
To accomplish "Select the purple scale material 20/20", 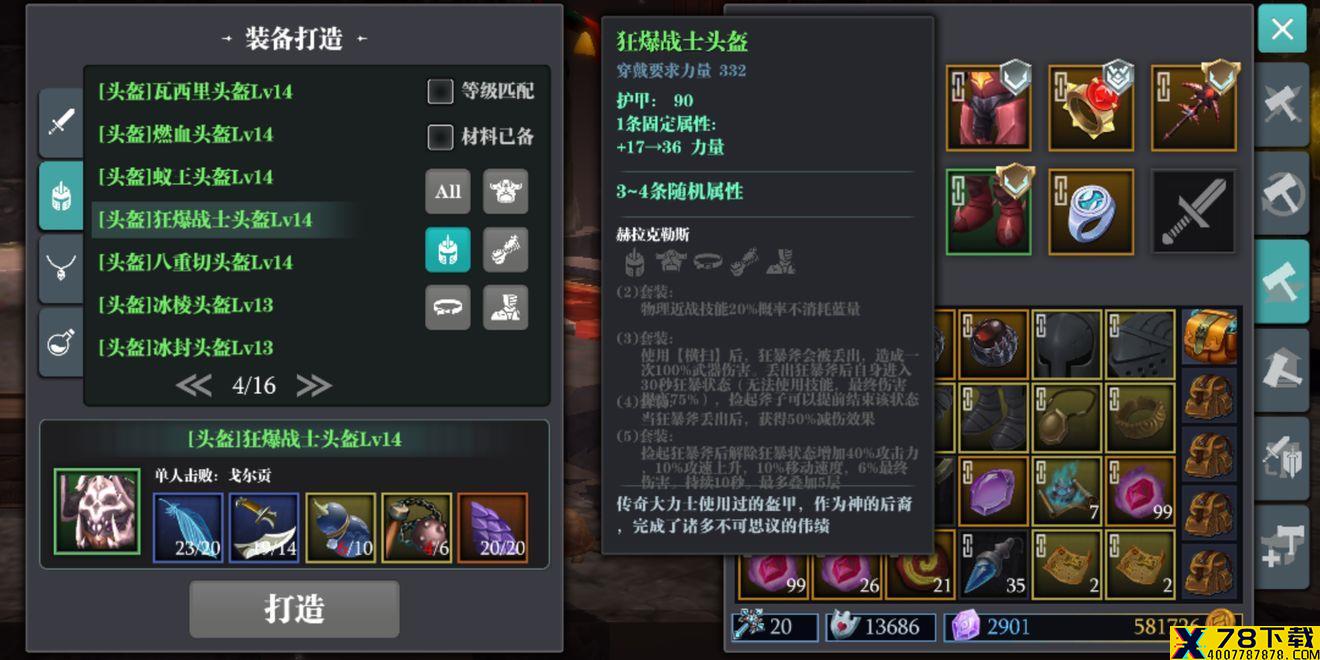I will [493, 528].
